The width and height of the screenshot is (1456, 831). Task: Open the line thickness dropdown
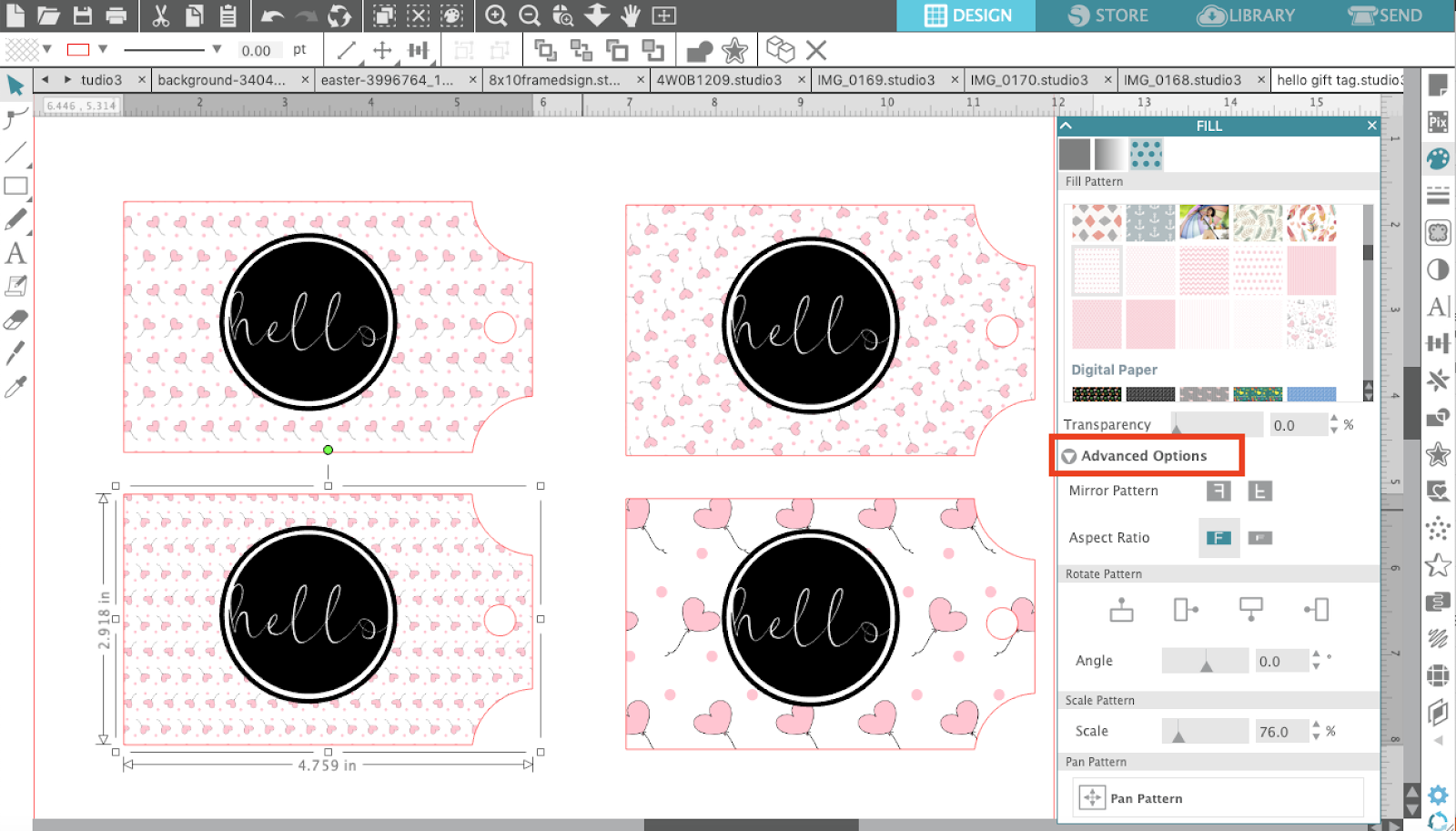[x=215, y=50]
